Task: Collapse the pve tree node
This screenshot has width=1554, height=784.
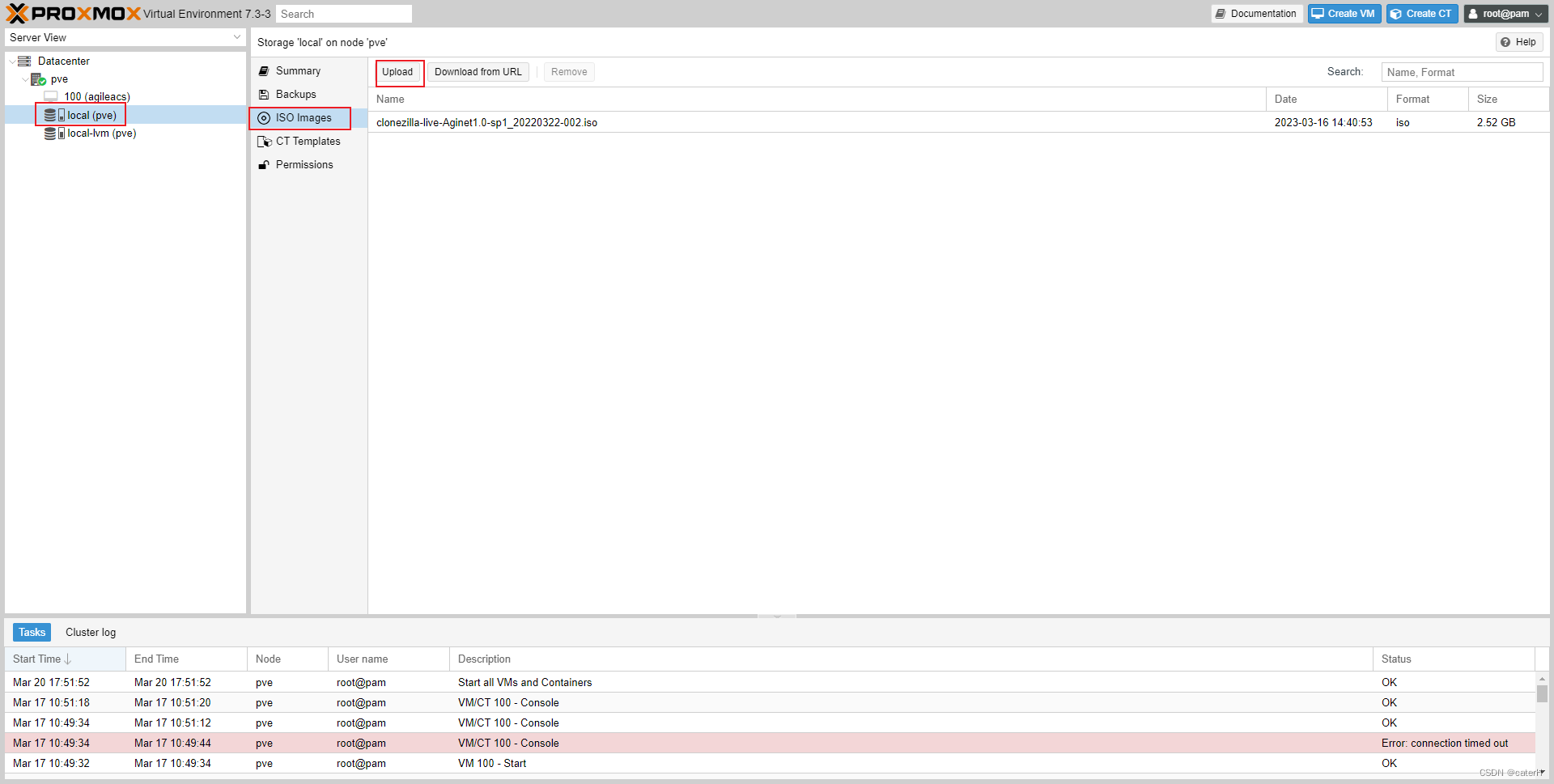Action: coord(25,79)
